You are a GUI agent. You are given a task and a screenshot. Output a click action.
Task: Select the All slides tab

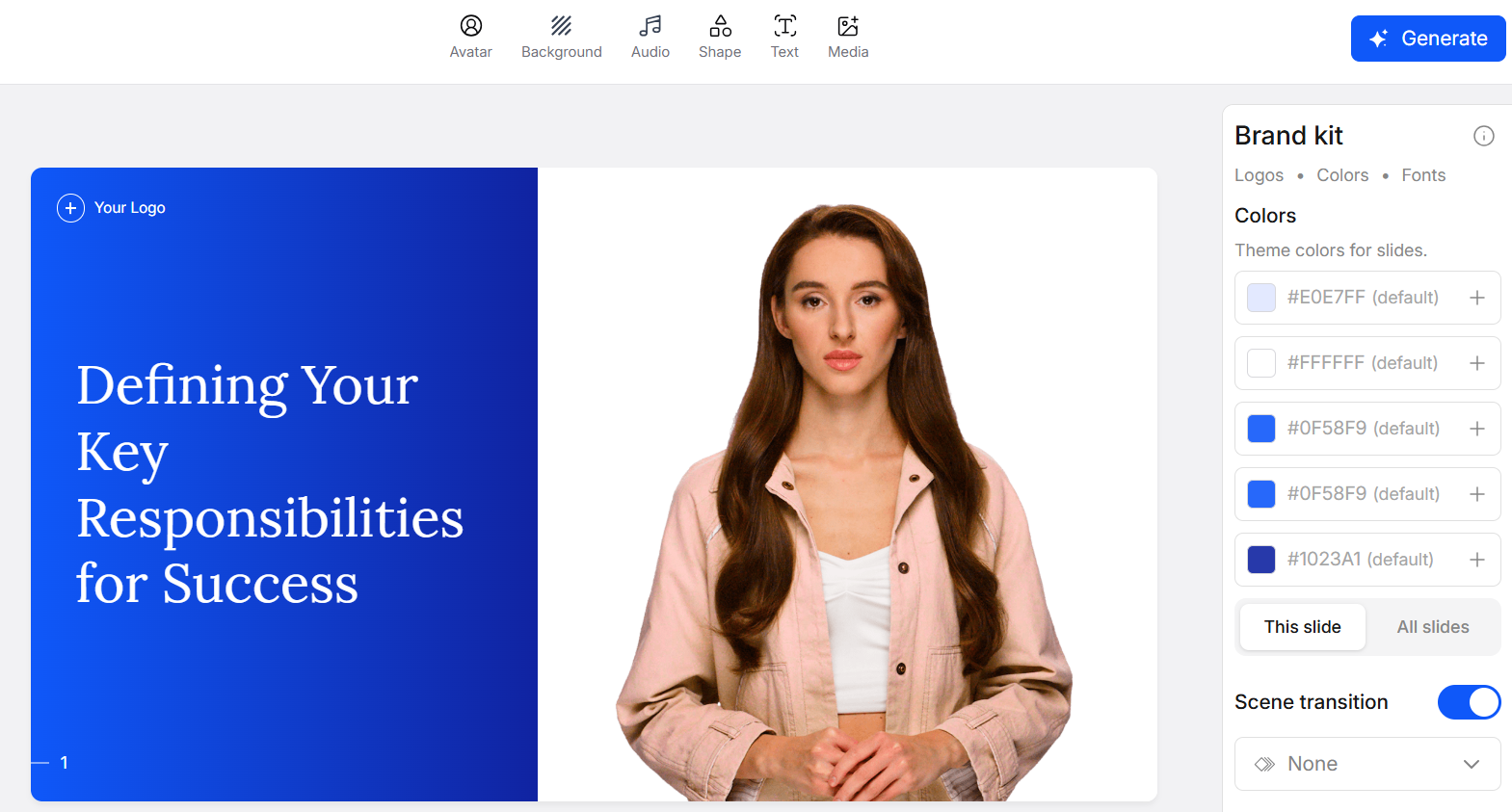pyautogui.click(x=1433, y=627)
